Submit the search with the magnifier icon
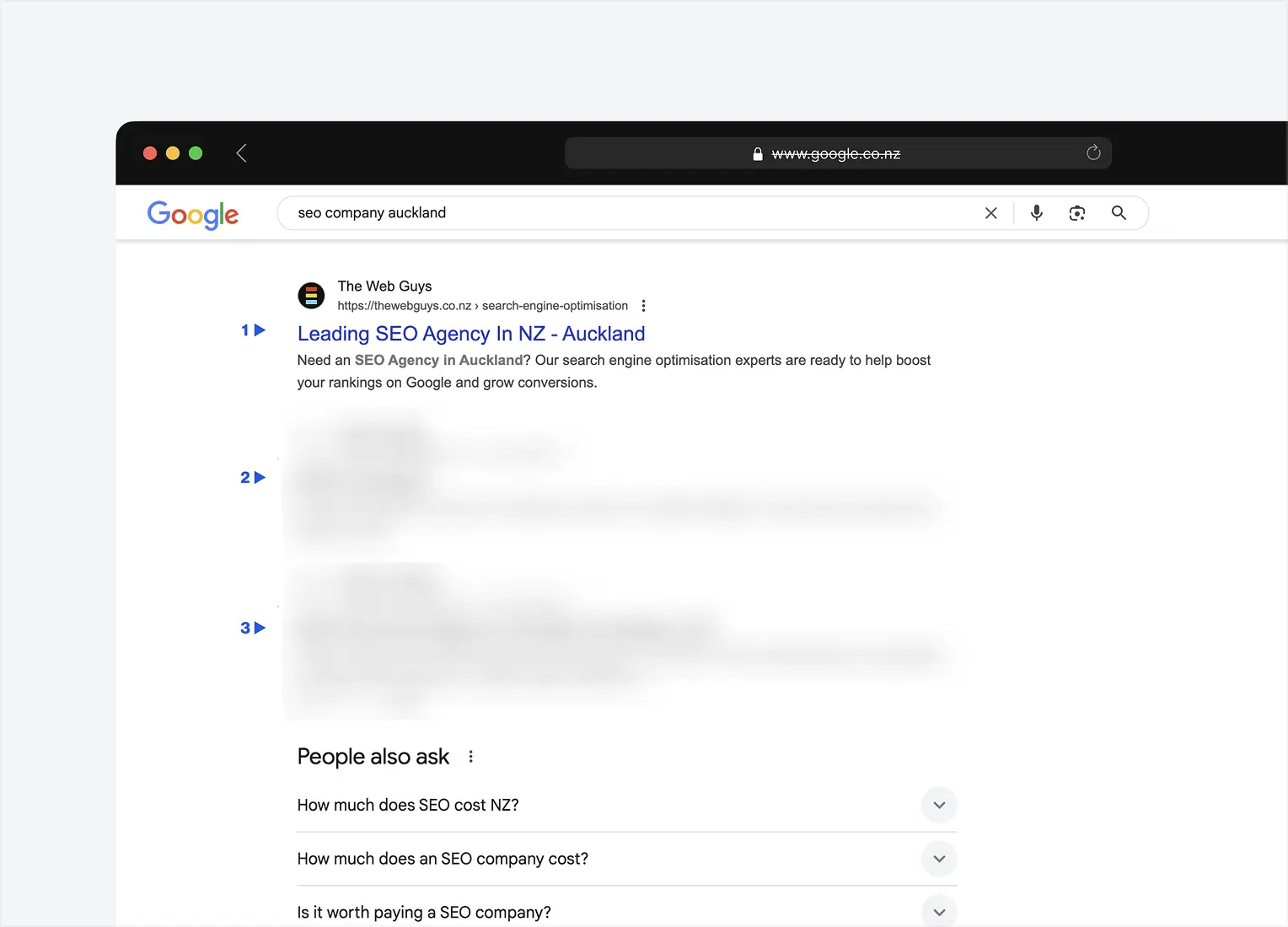The height and width of the screenshot is (927, 1288). (x=1119, y=213)
